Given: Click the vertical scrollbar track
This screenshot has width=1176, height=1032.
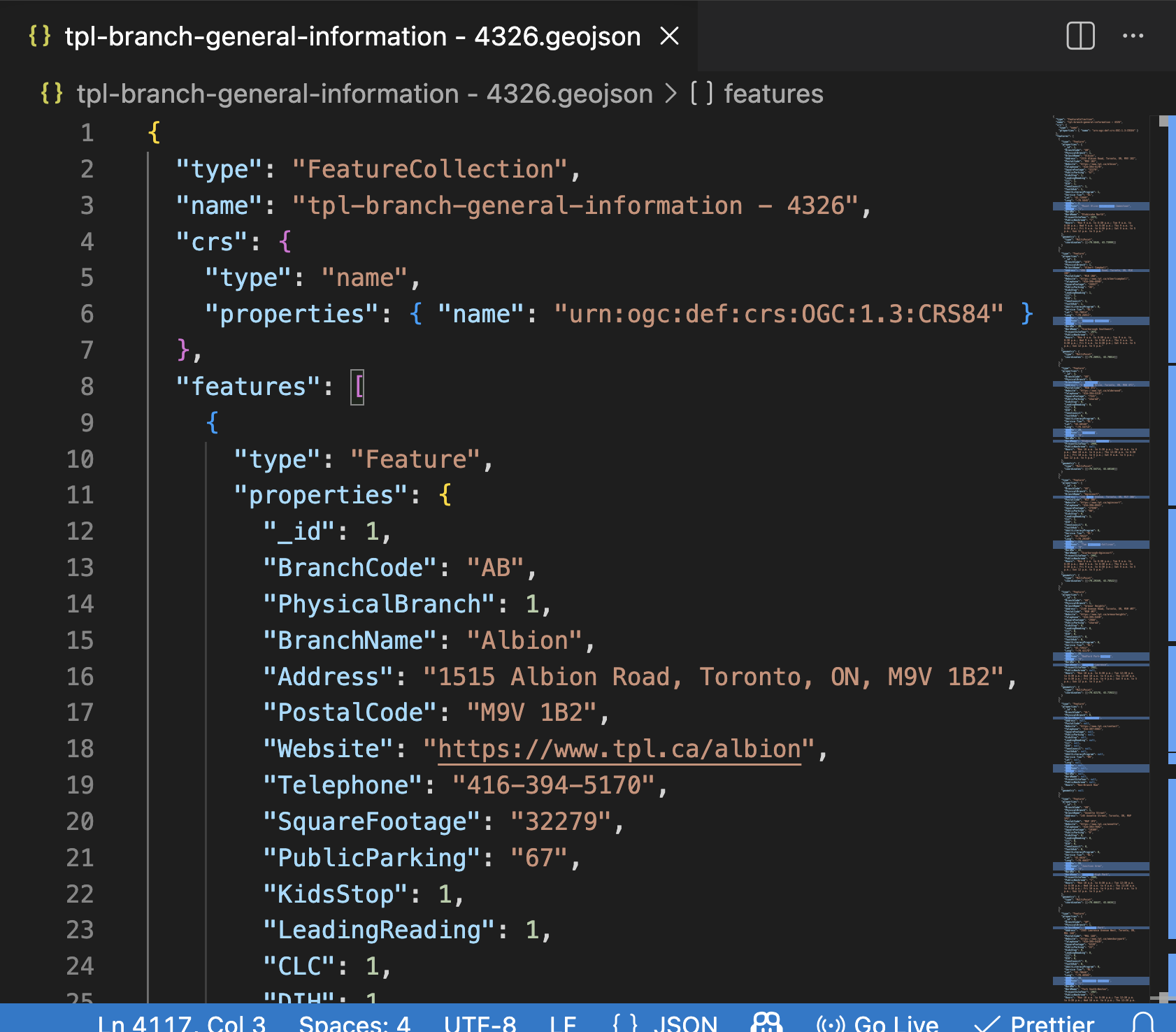Looking at the screenshot, I should click(x=1163, y=559).
